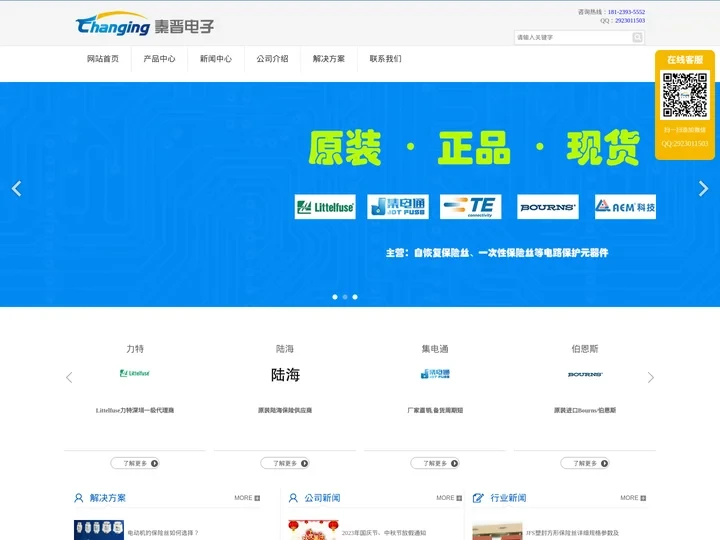
Task: Click the 行业新闻 article thumbnail
Action: point(497,531)
